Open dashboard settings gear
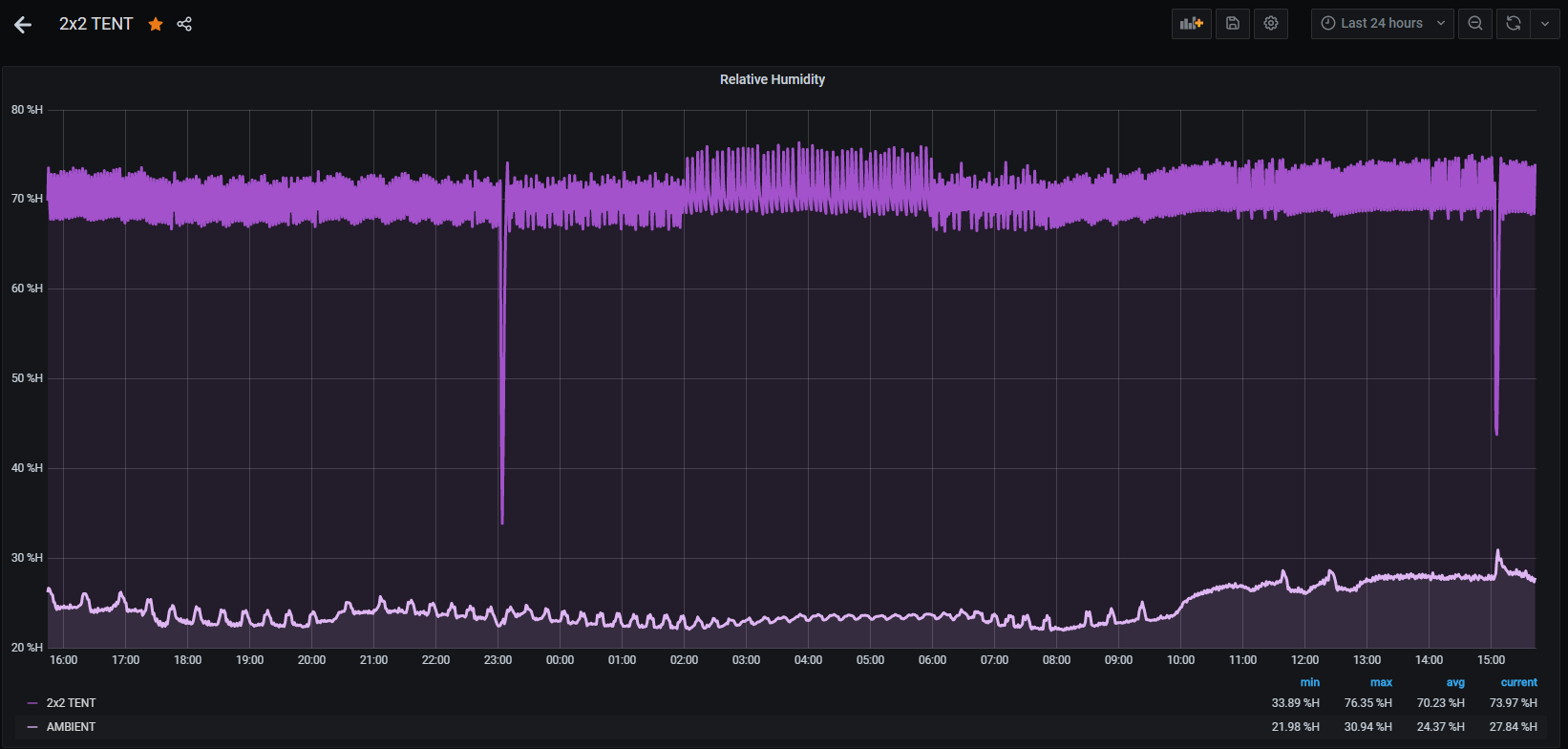 (1271, 24)
